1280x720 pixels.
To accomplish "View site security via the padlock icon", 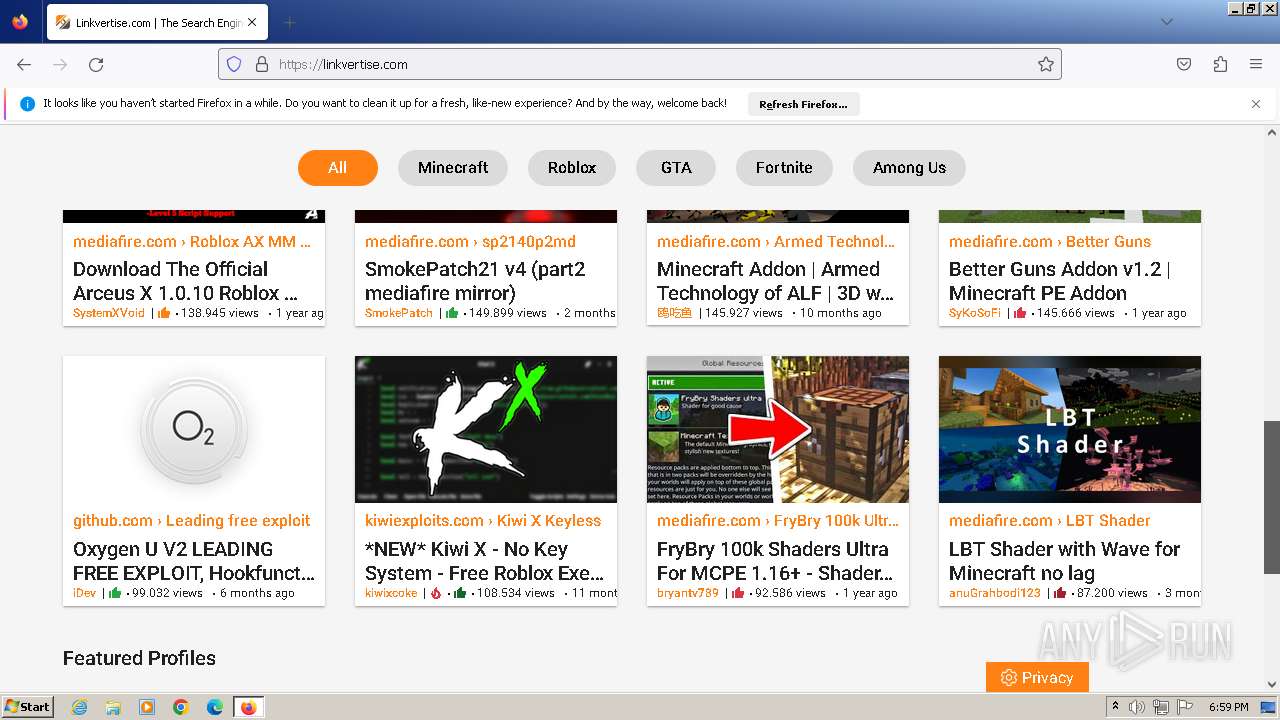I will [262, 64].
